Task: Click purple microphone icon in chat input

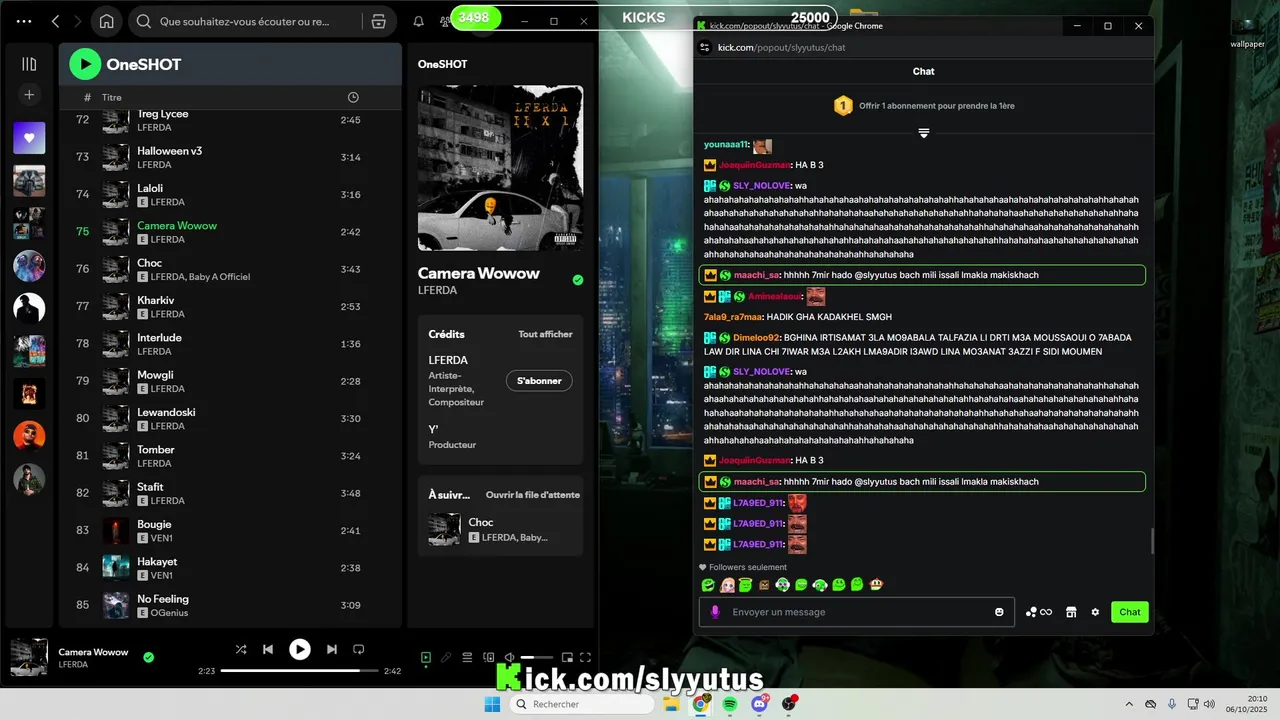Action: click(x=714, y=612)
